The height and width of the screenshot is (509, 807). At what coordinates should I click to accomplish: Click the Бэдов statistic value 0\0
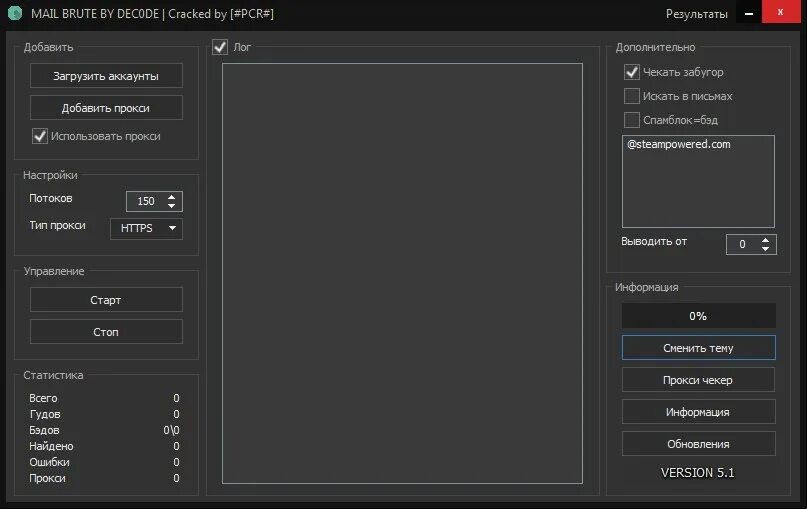(171, 430)
